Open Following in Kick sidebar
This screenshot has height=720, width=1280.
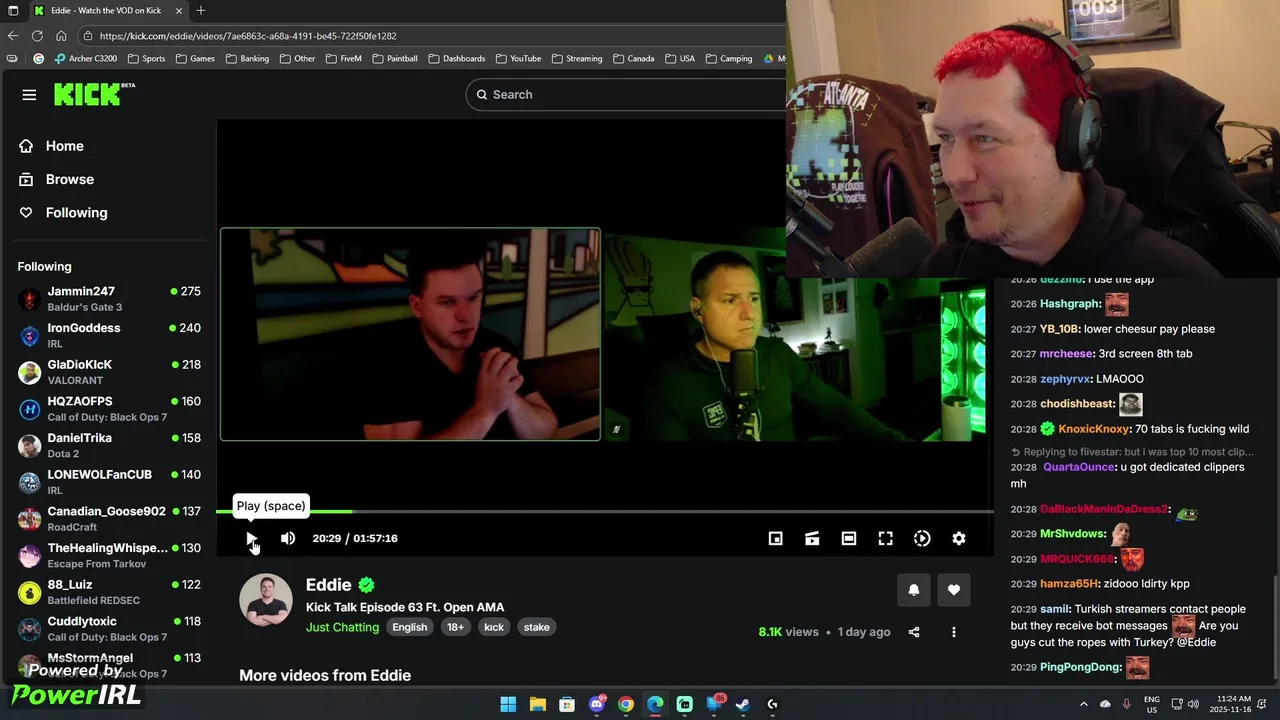pyautogui.click(x=76, y=212)
